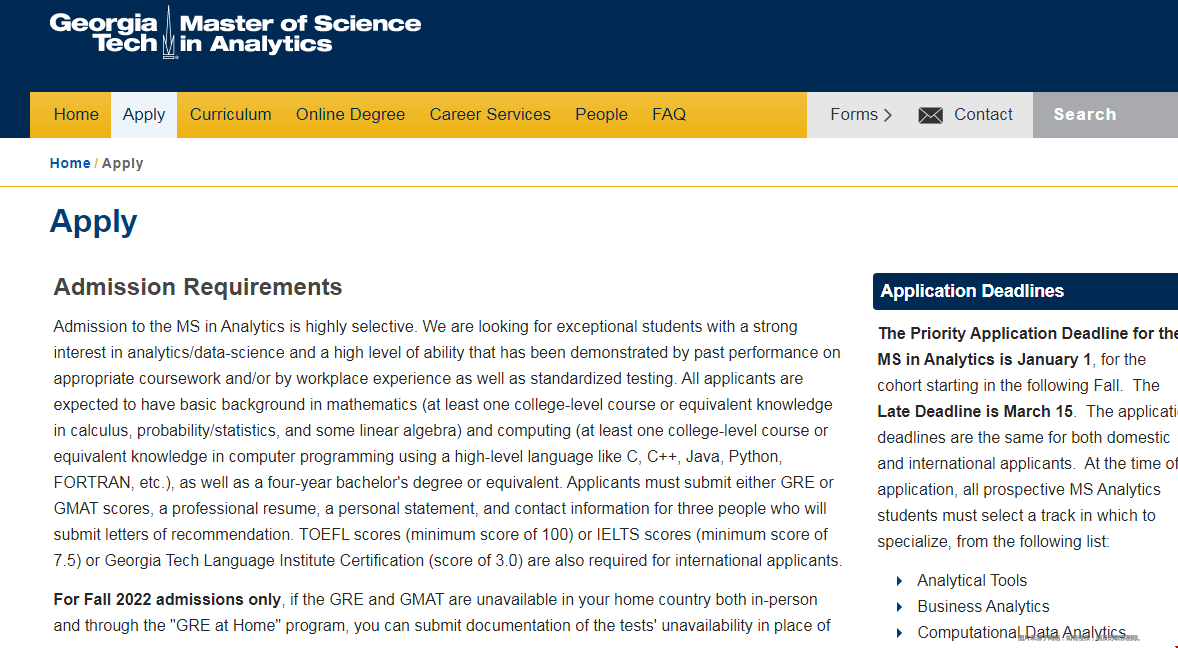Click the 'For Fall 2022 admissions only' text
Screen dimensions: 1178x648
pyautogui.click(x=167, y=600)
